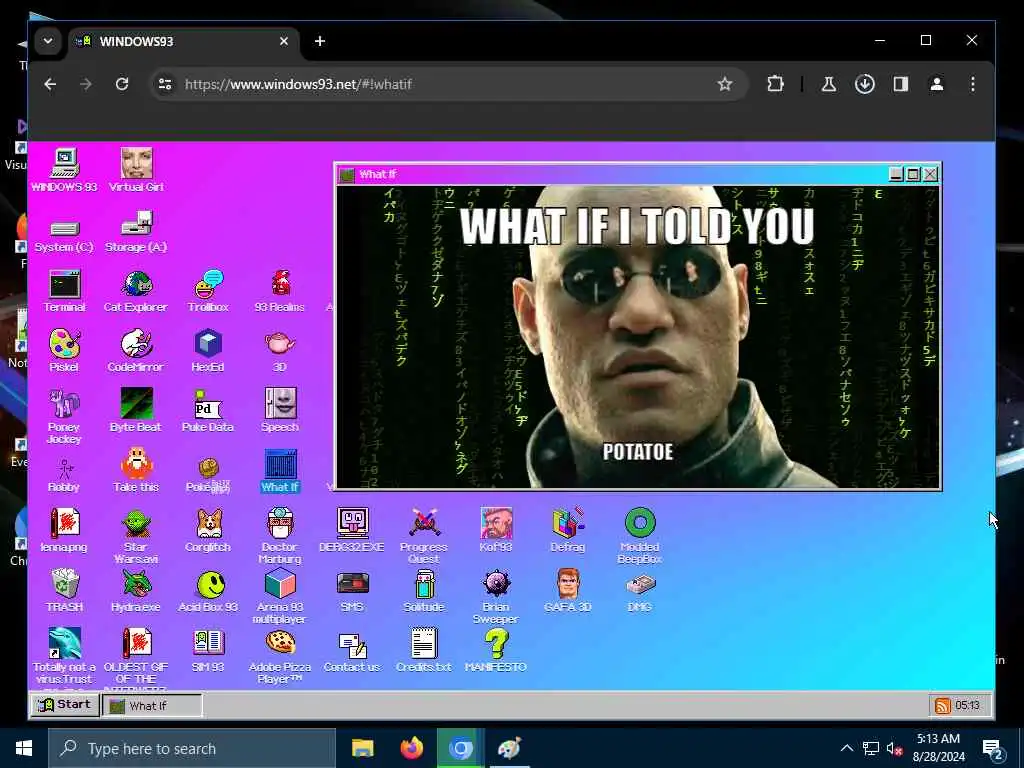Select What If taskbar button

(152, 705)
